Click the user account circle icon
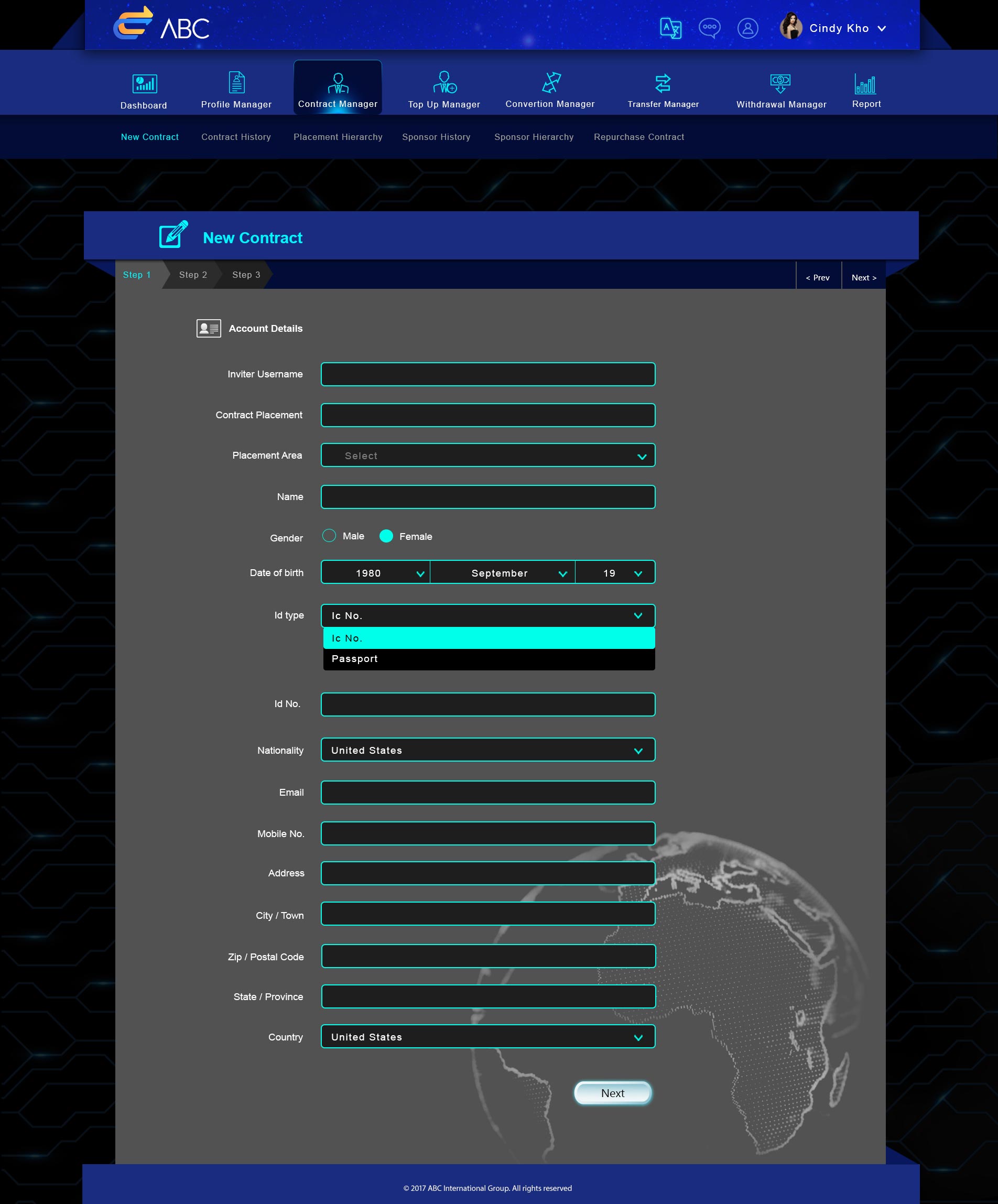The height and width of the screenshot is (1204, 998). [747, 28]
